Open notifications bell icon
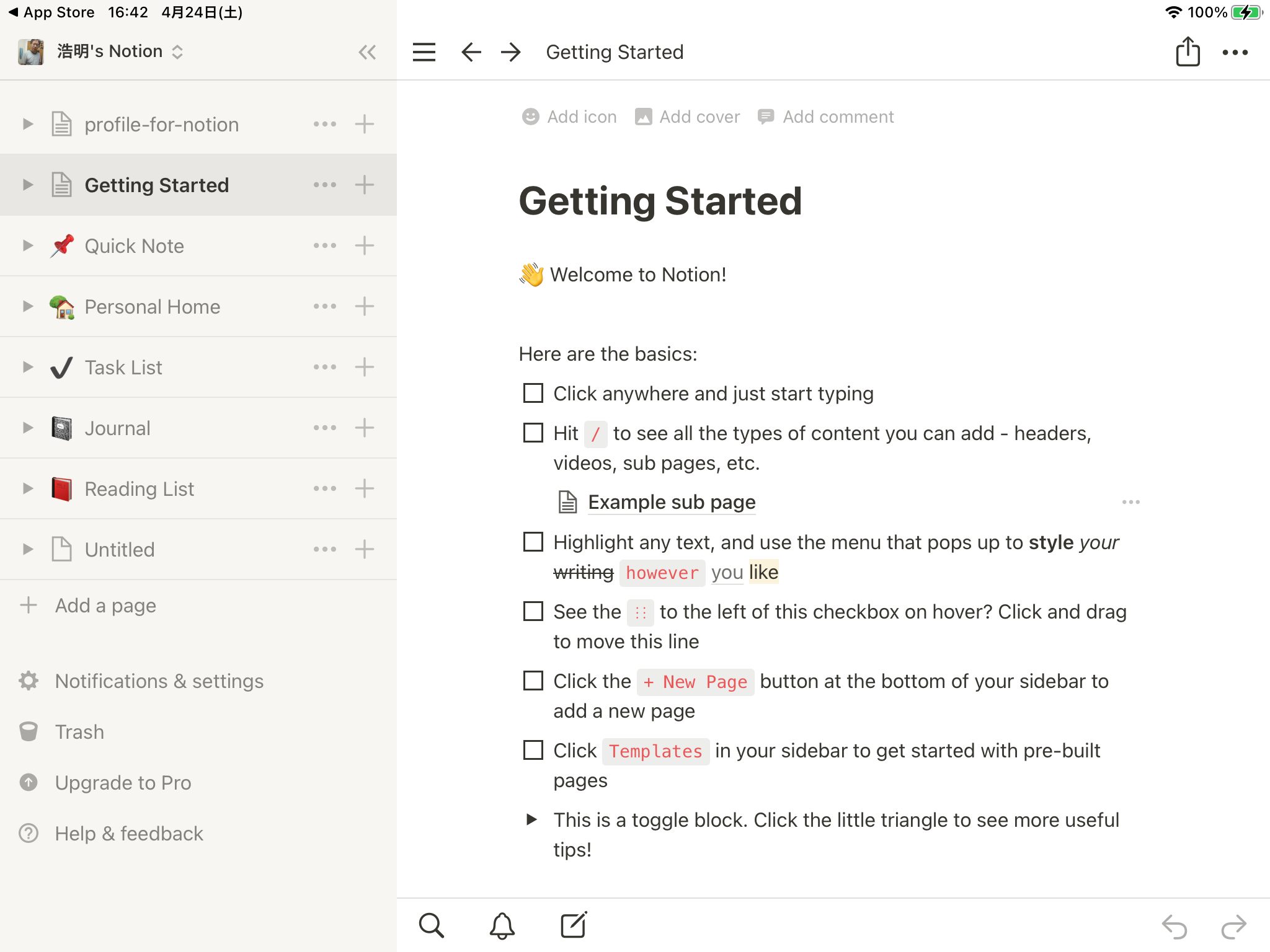Screen dimensions: 1270x952 pyautogui.click(x=502, y=925)
